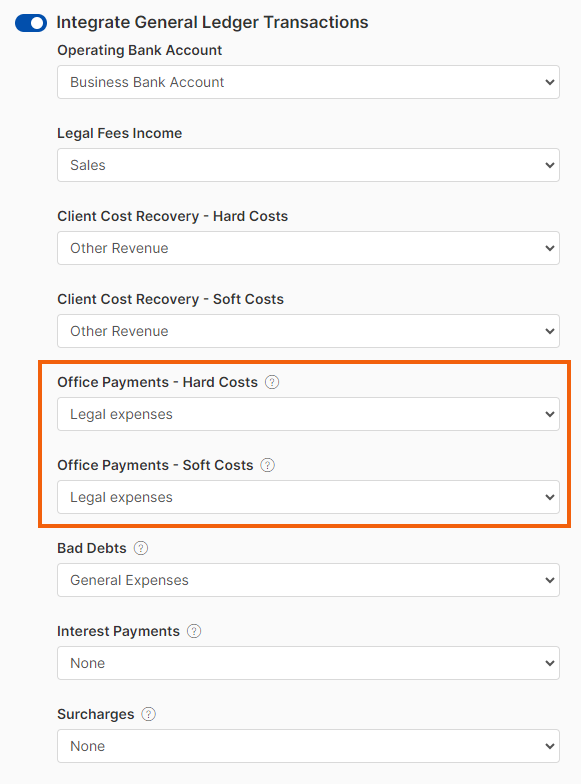Open the Surcharges dropdown
The height and width of the screenshot is (784, 581).
tap(308, 746)
